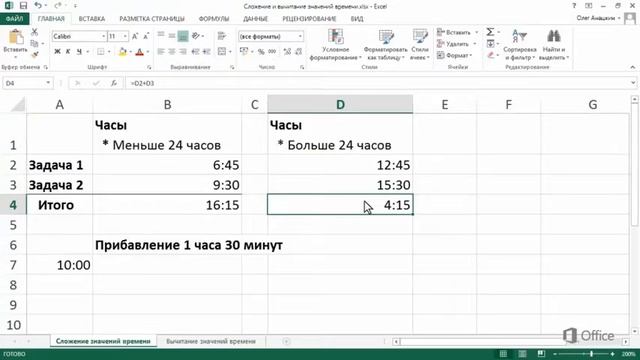The image size is (640, 360).
Task: Click the zoom slider handle
Action: [x=591, y=354]
